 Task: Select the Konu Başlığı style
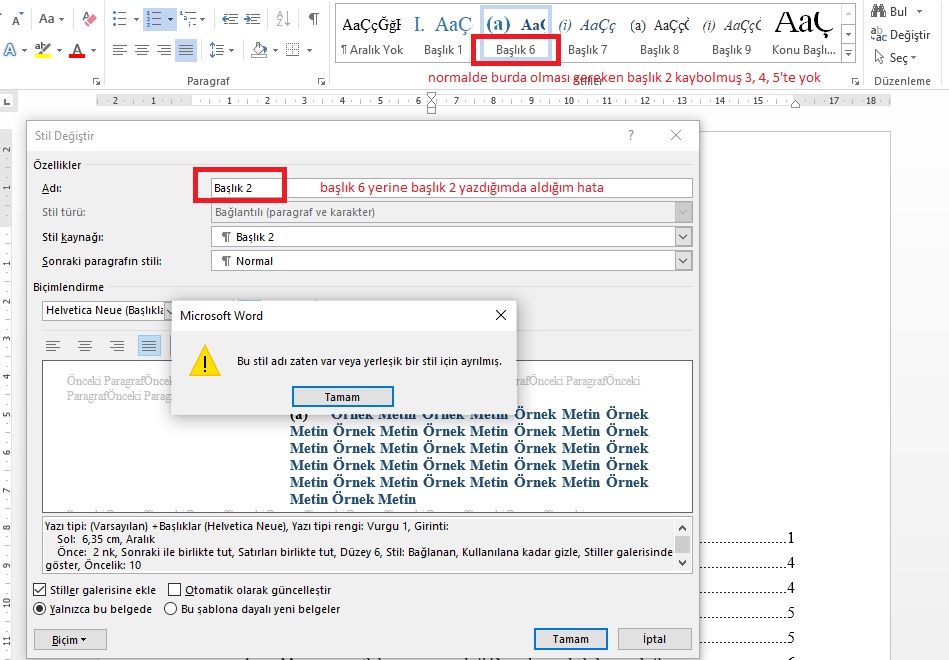[x=804, y=34]
